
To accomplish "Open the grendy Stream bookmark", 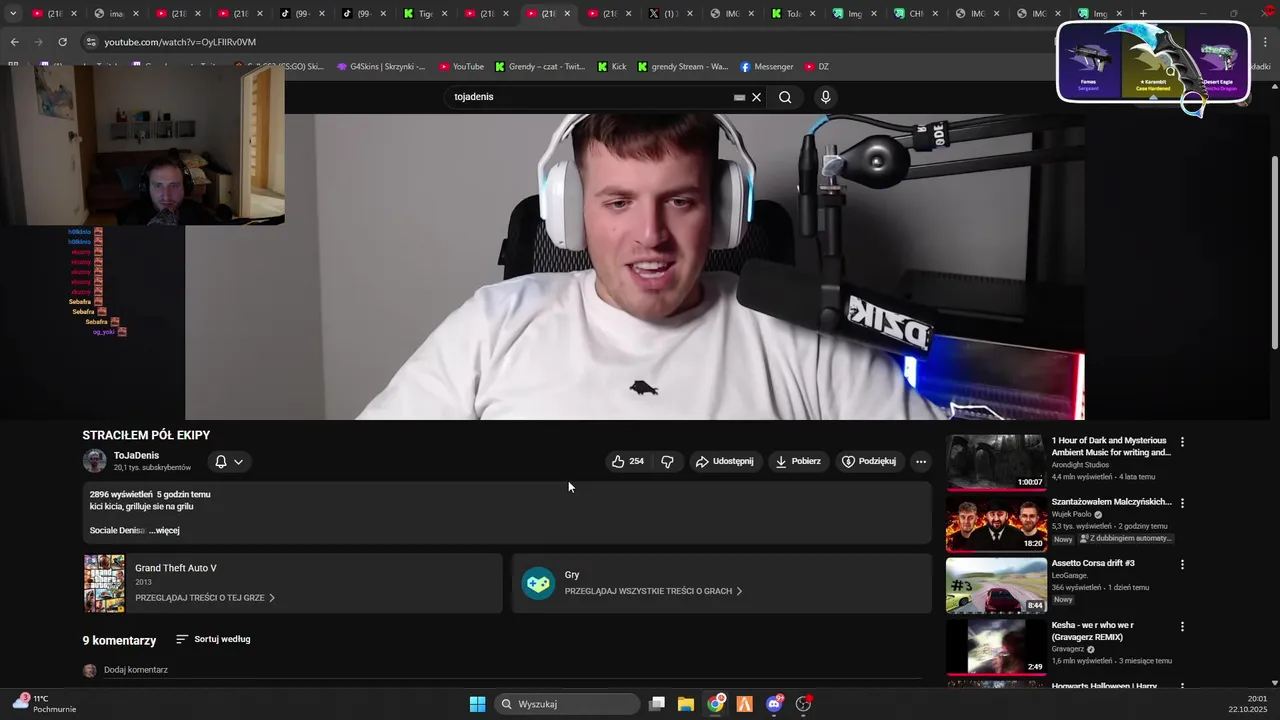I will coord(682,67).
